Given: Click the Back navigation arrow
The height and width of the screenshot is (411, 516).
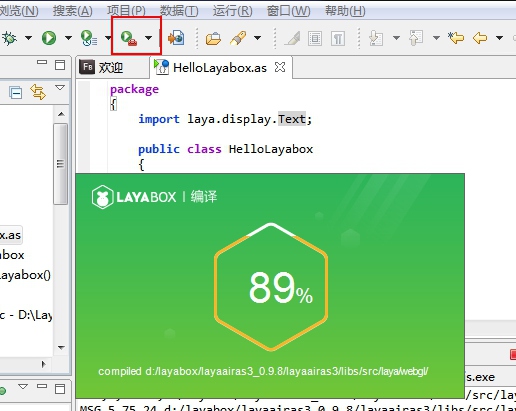Looking at the screenshot, I should point(480,38).
